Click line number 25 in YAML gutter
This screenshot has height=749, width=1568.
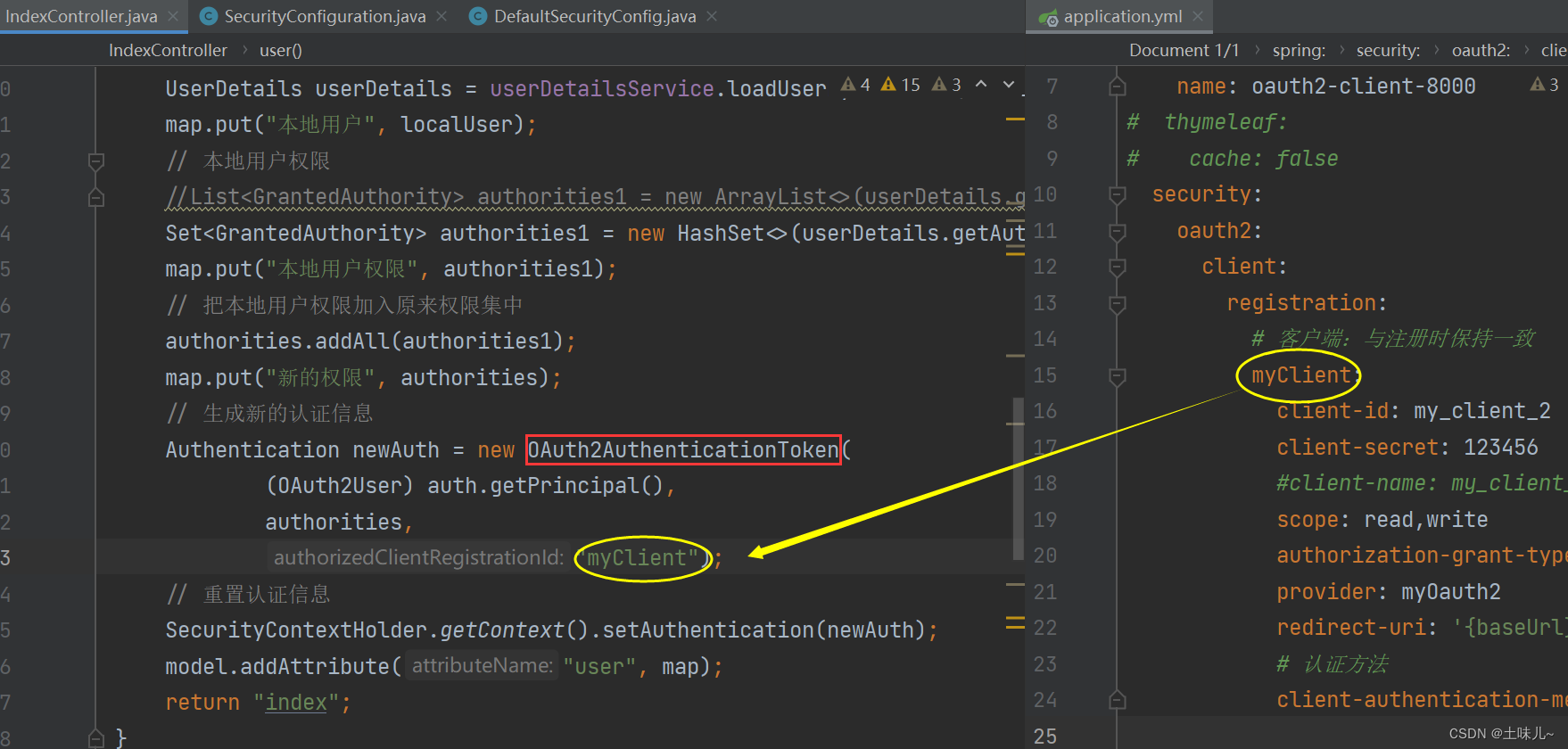tap(1045, 737)
